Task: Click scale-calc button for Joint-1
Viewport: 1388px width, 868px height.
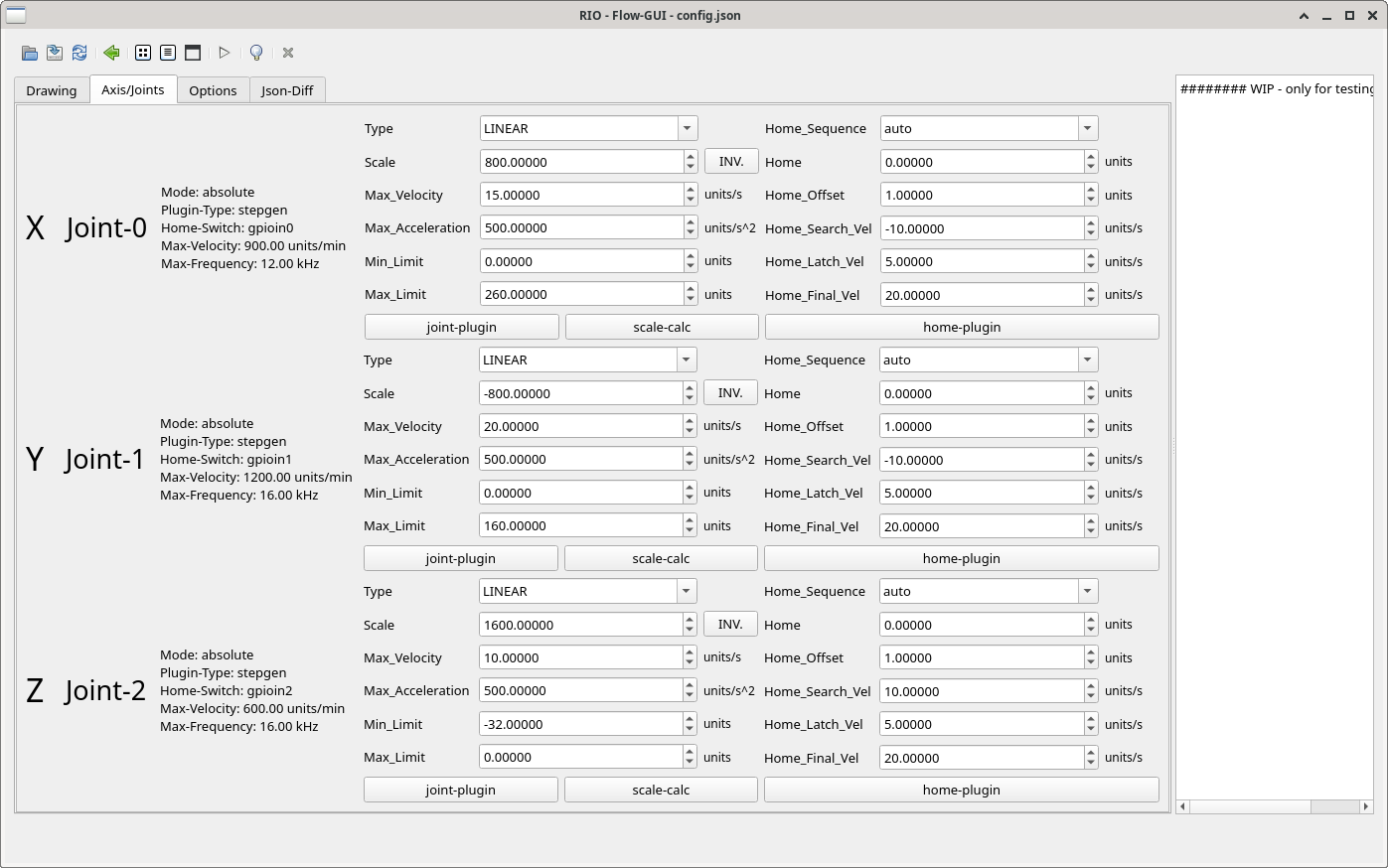Action: pyautogui.click(x=661, y=558)
